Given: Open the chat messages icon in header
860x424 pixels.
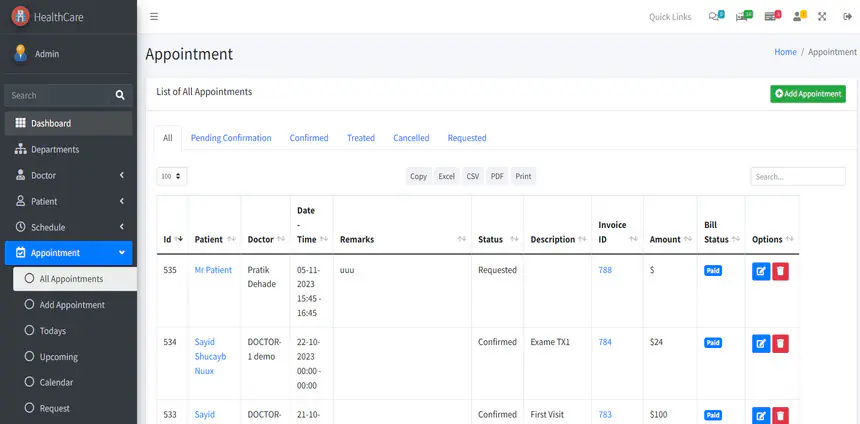Looking at the screenshot, I should (x=716, y=16).
